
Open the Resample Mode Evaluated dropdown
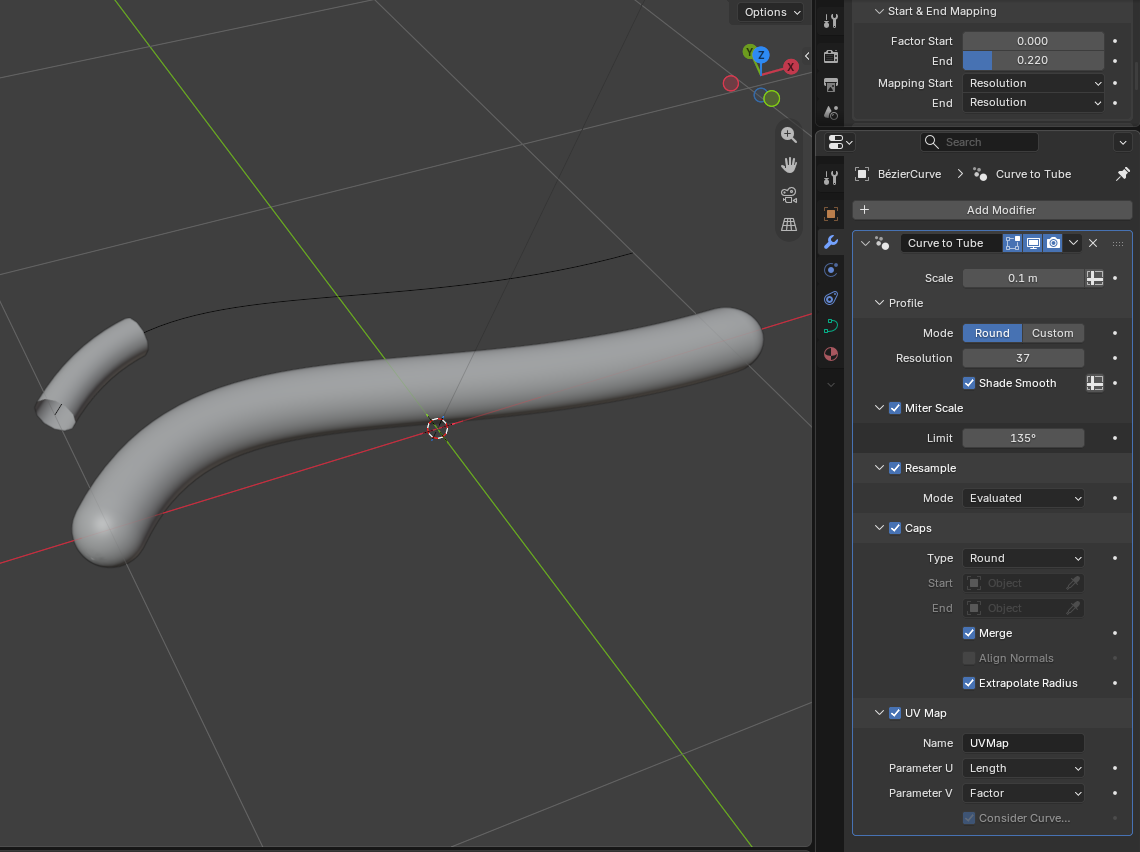[x=1023, y=498]
